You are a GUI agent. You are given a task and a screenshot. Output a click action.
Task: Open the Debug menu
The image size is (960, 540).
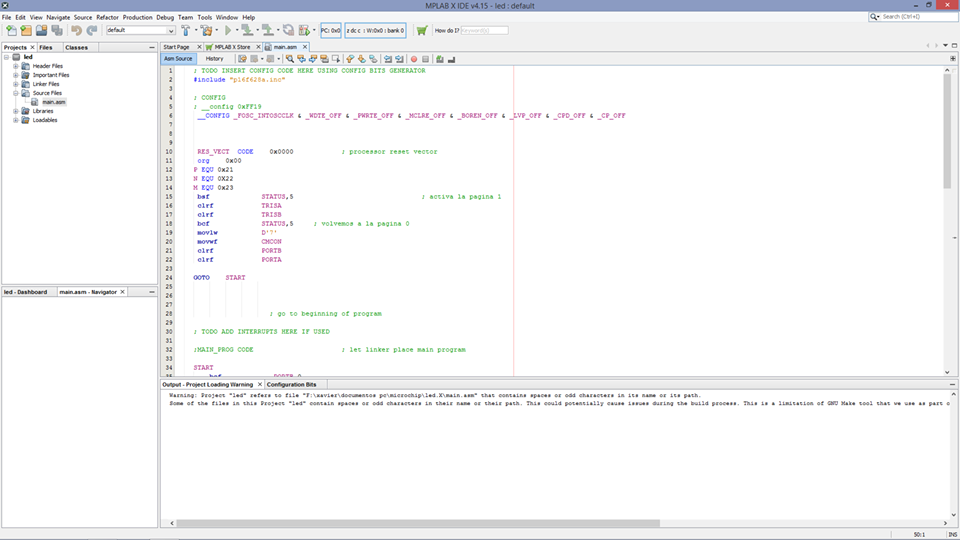point(165,17)
